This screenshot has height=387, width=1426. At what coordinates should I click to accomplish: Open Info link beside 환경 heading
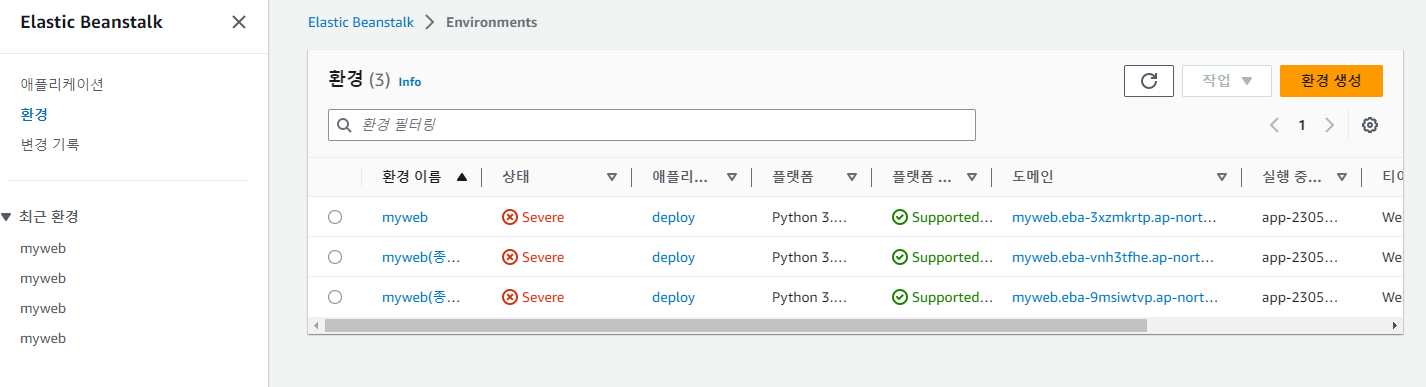coord(410,82)
